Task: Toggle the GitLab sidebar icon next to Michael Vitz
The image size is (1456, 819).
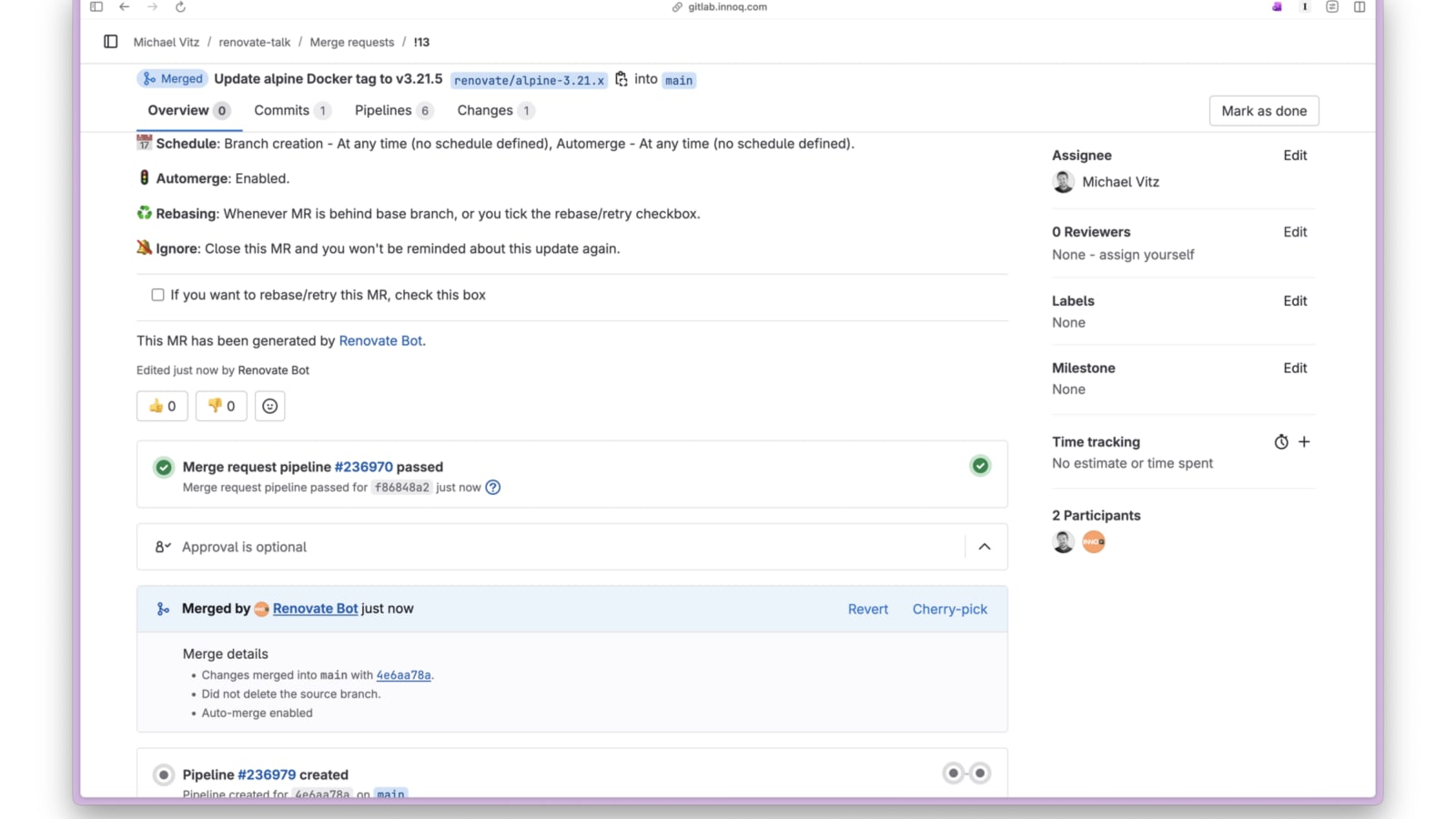Action: point(111,42)
